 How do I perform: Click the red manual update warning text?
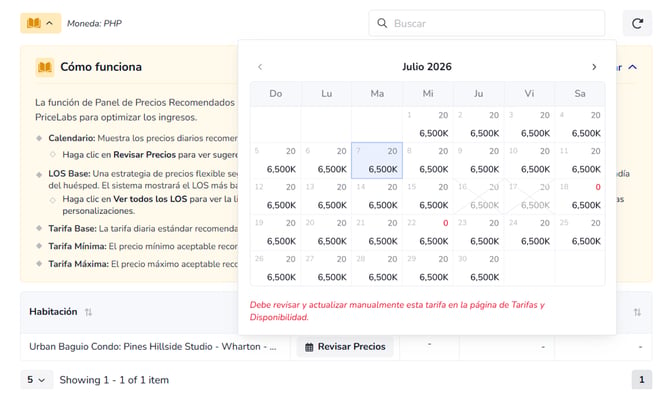(x=397, y=311)
